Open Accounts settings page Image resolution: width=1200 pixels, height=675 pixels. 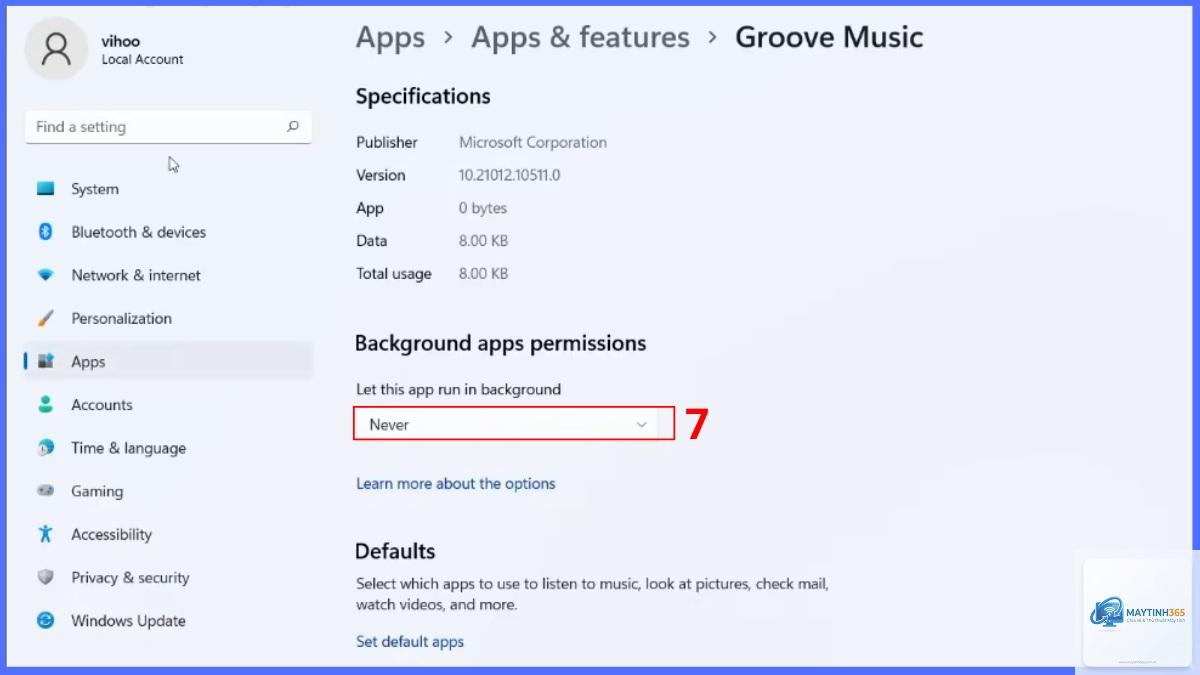pyautogui.click(x=168, y=405)
